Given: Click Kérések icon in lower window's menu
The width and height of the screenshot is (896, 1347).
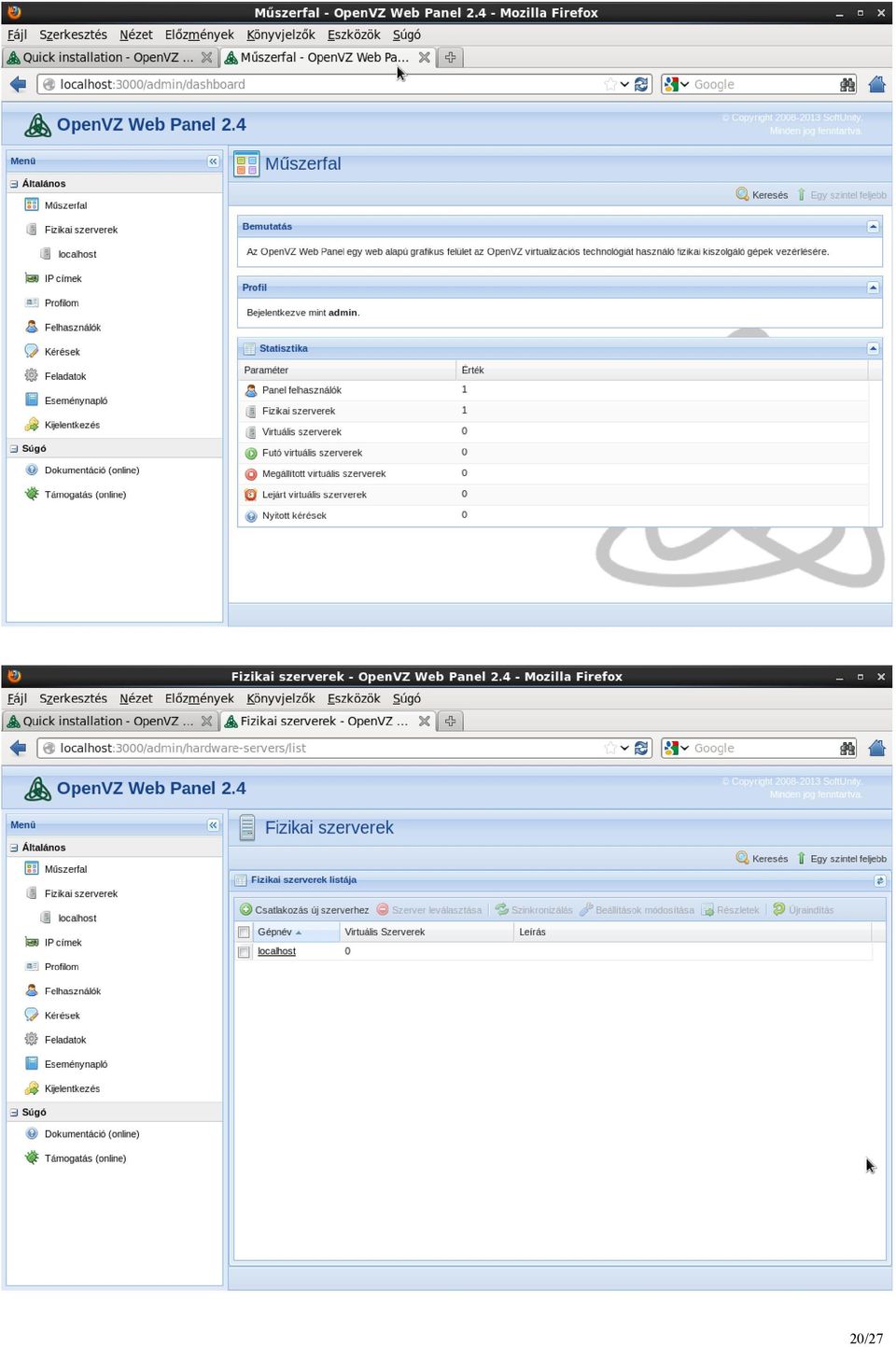Looking at the screenshot, I should click(x=32, y=1015).
